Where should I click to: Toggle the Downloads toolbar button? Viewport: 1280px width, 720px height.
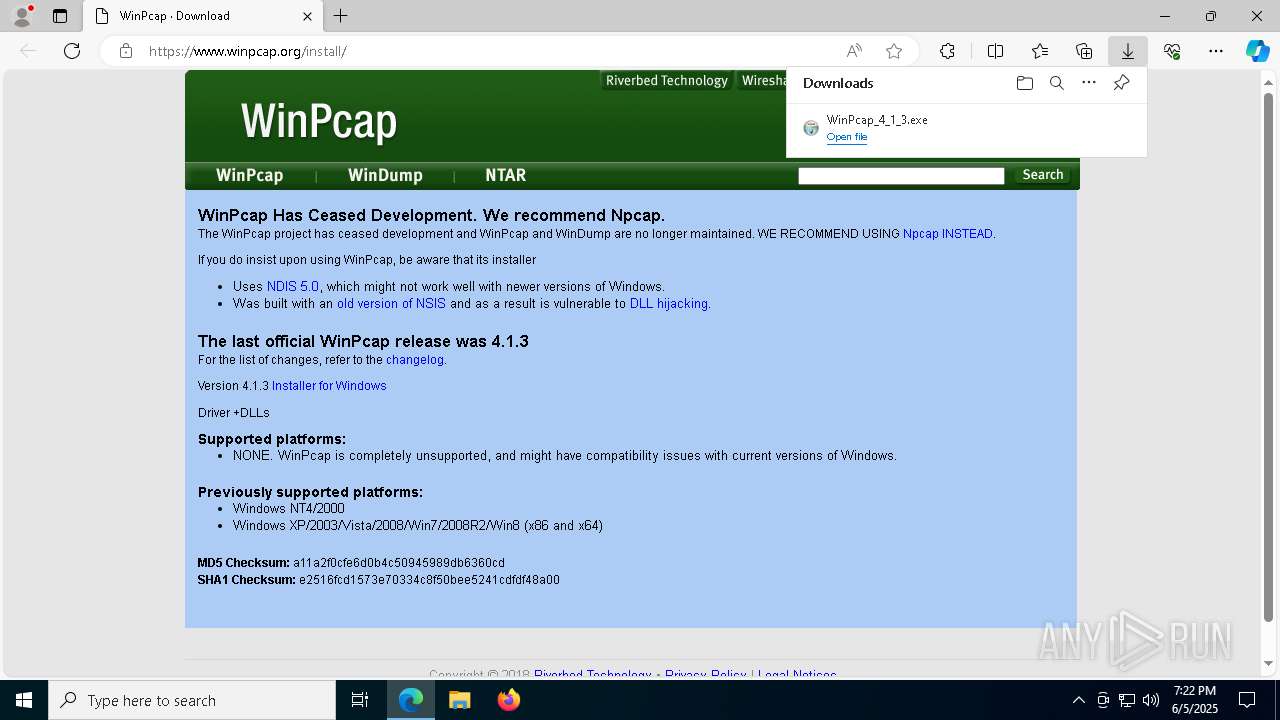1128,51
